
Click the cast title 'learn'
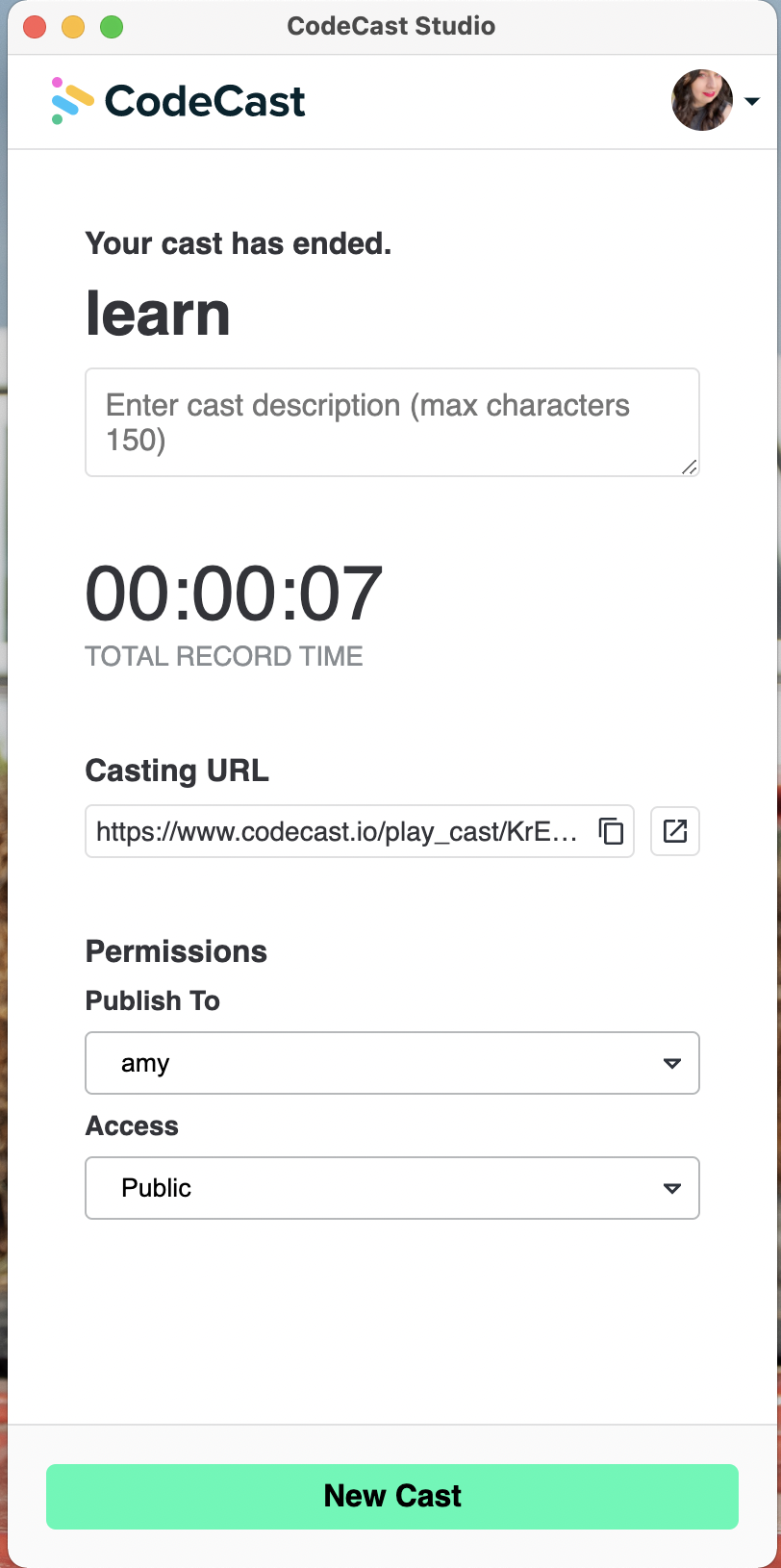pyautogui.click(x=158, y=315)
